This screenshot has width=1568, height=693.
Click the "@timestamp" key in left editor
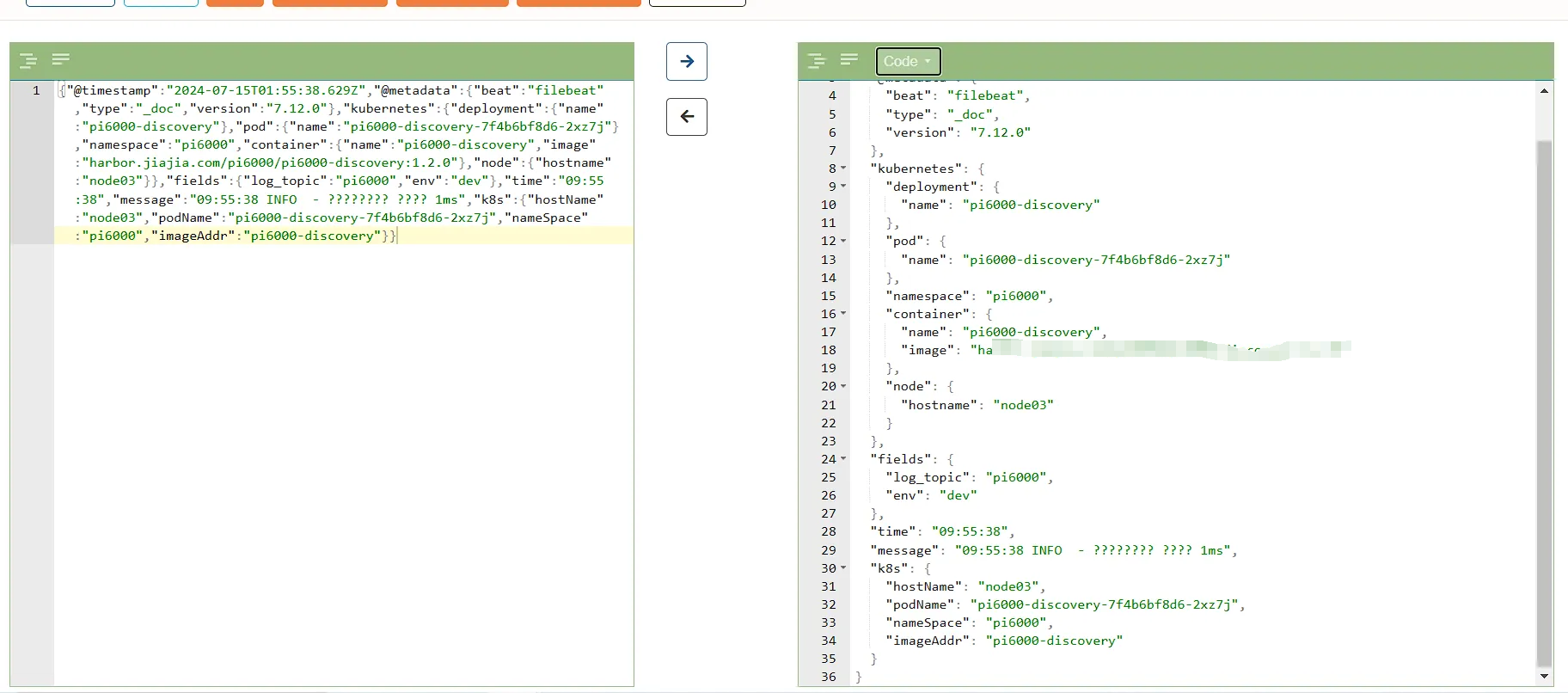pyautogui.click(x=113, y=90)
